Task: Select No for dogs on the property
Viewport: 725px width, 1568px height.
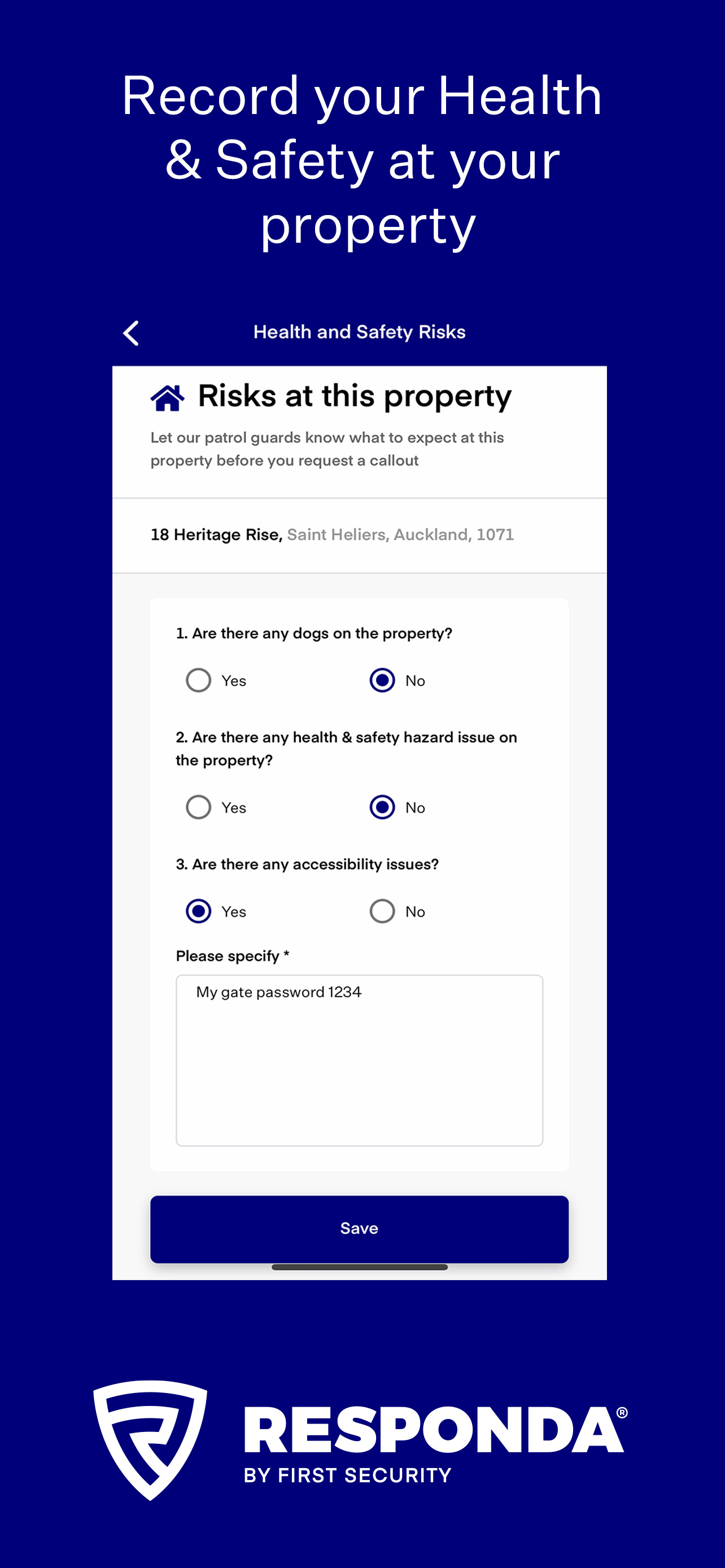Action: [x=382, y=680]
